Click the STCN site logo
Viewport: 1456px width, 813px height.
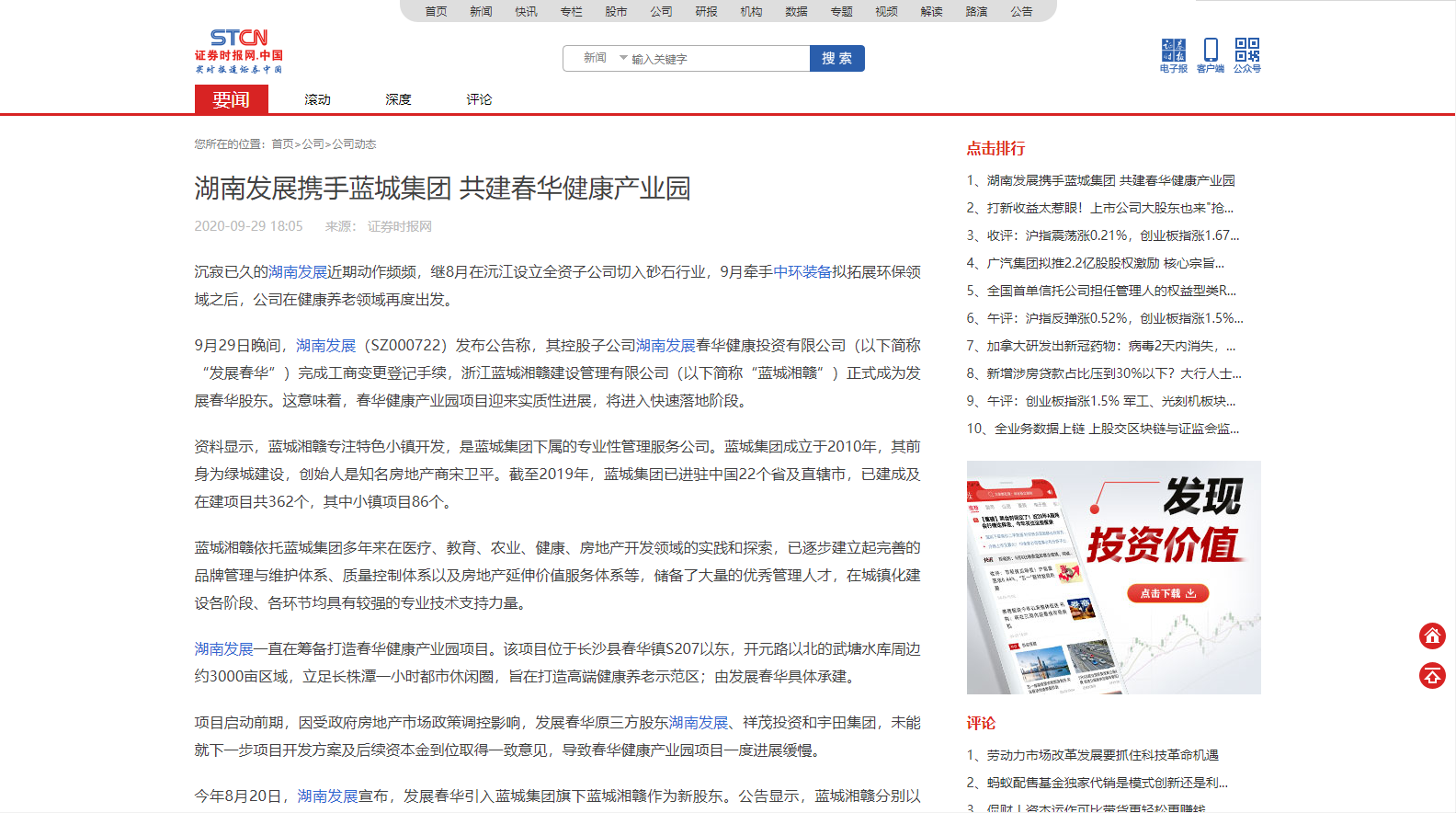pos(238,51)
